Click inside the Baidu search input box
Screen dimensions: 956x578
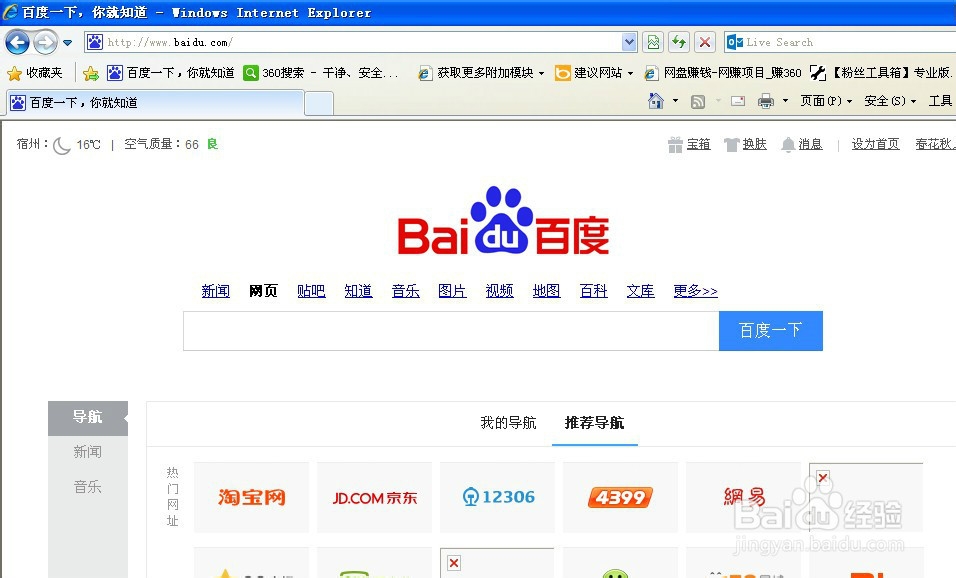(x=450, y=331)
